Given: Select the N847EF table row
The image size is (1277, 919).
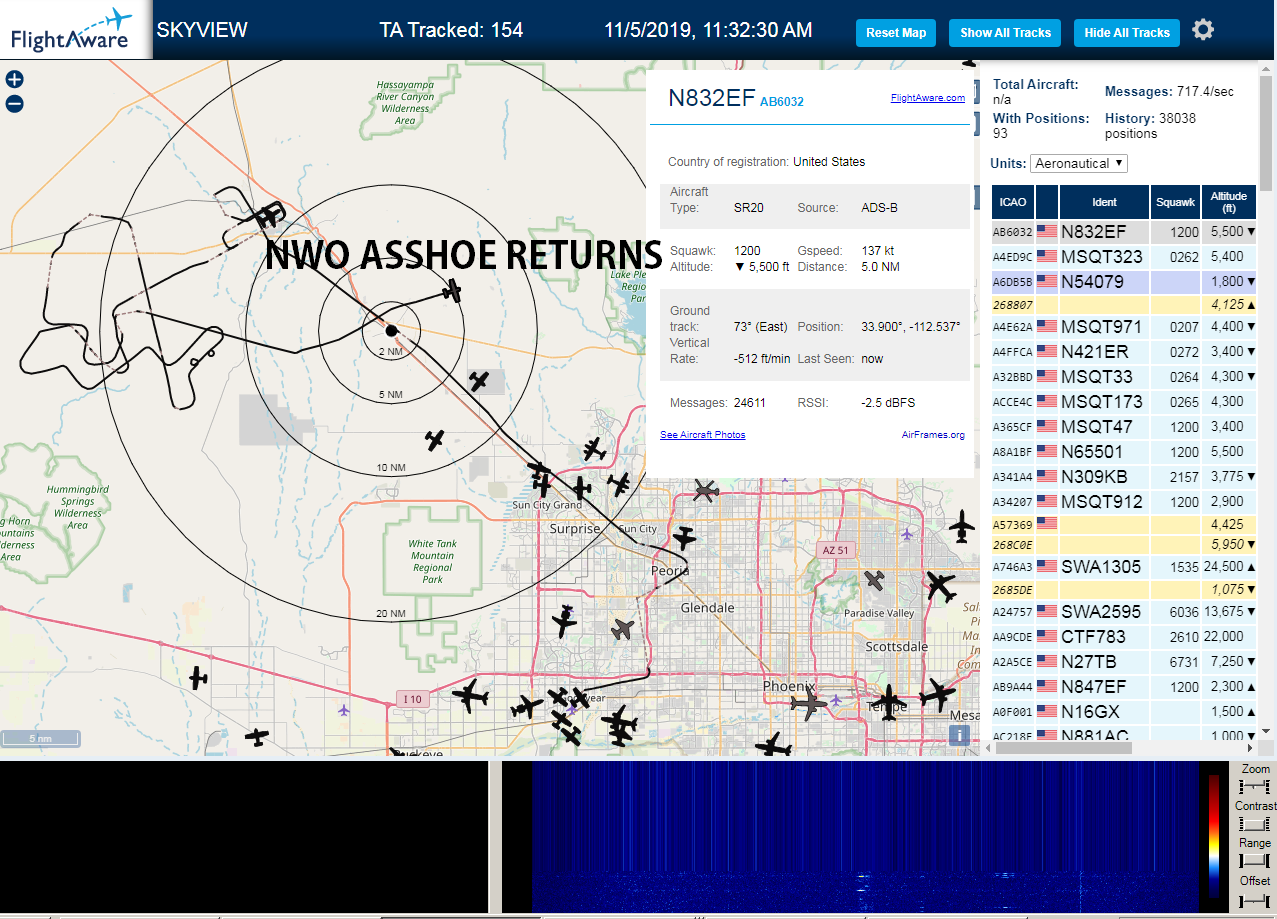Looking at the screenshot, I should coord(1124,686).
